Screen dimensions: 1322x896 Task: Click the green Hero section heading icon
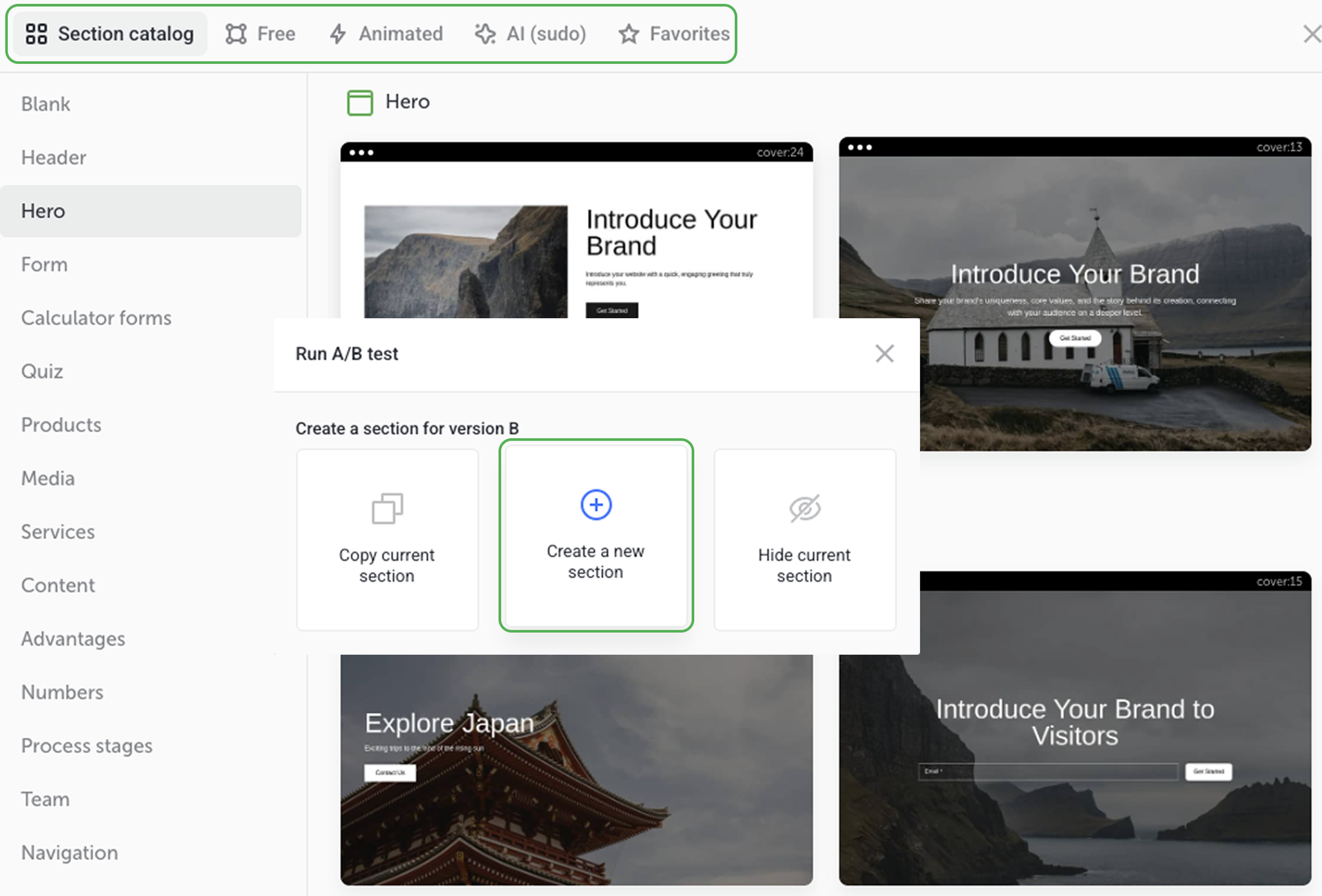point(359,103)
